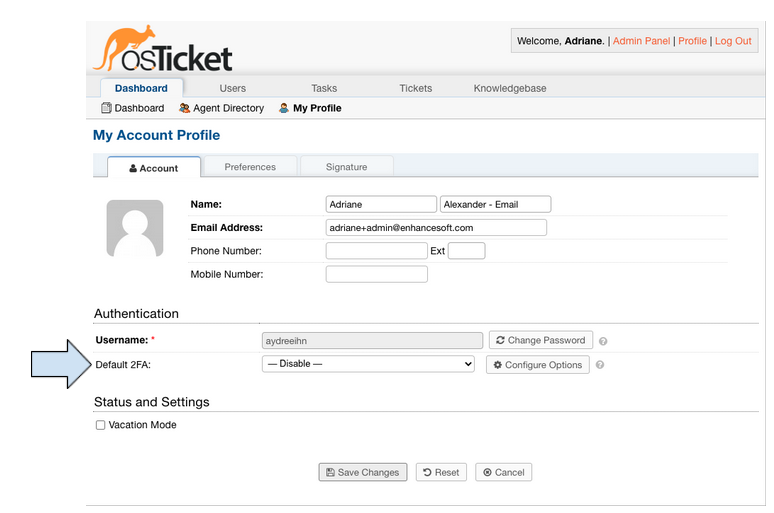Click help icon beside Change Password
Screen dimensions: 774x513
click(x=602, y=341)
